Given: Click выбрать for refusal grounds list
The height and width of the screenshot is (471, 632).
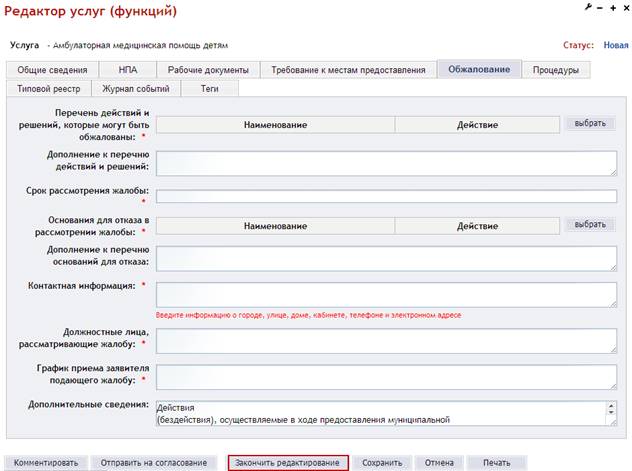Looking at the screenshot, I should click(590, 224).
